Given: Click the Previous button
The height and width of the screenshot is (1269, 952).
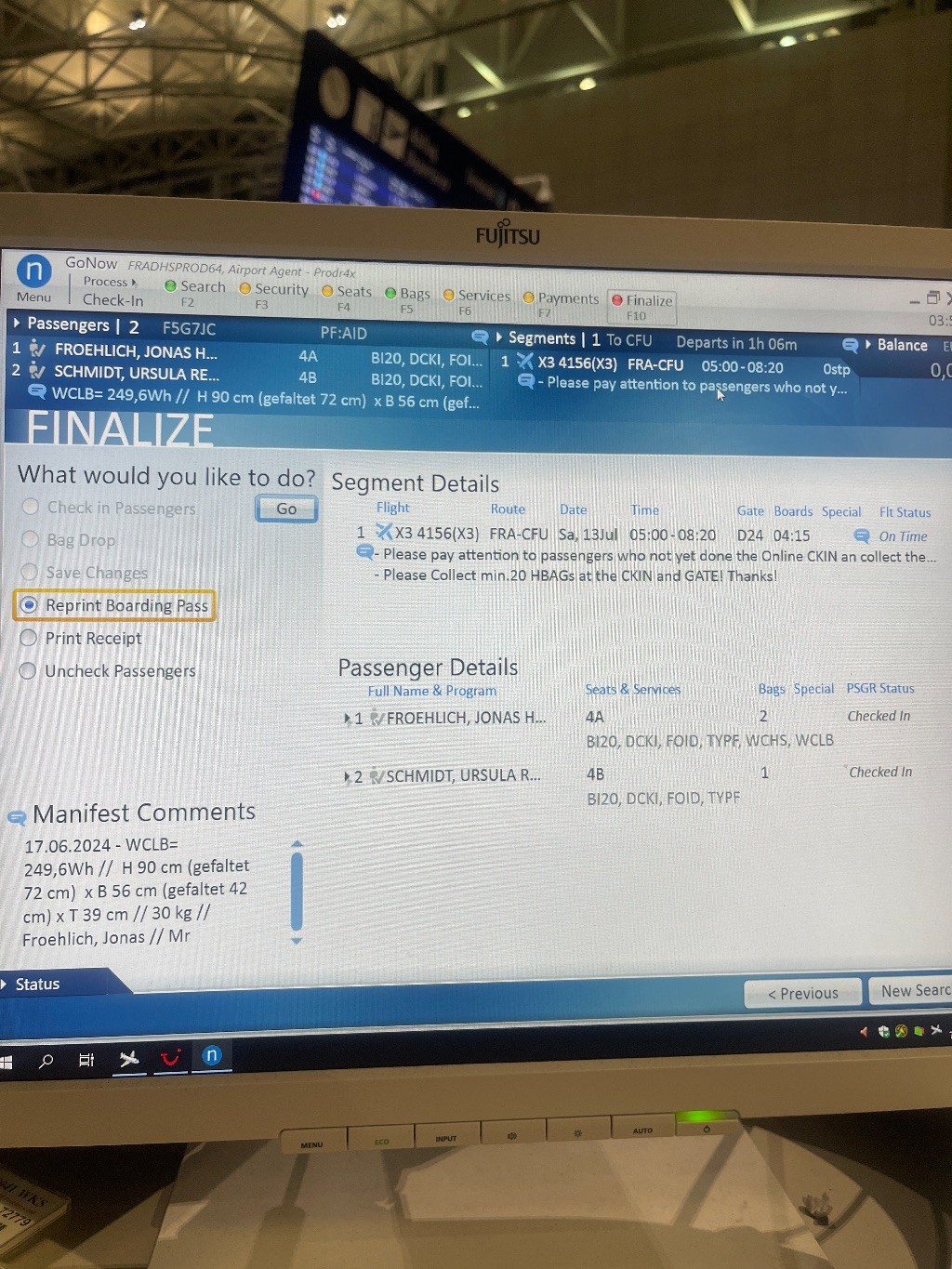Looking at the screenshot, I should click(801, 993).
